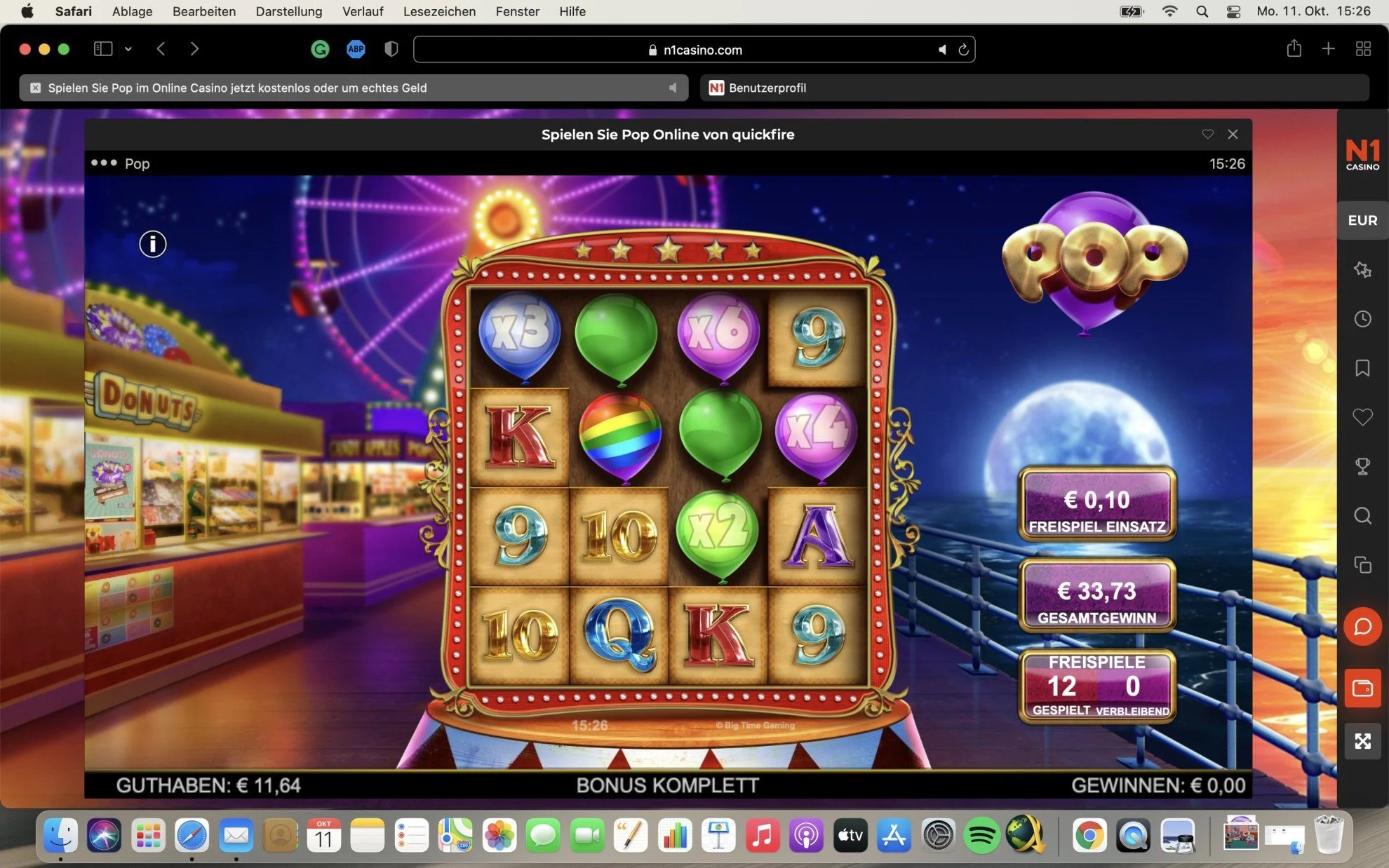Open the promotions stars icon in casino sidebar
This screenshot has width=1389, height=868.
(x=1362, y=270)
